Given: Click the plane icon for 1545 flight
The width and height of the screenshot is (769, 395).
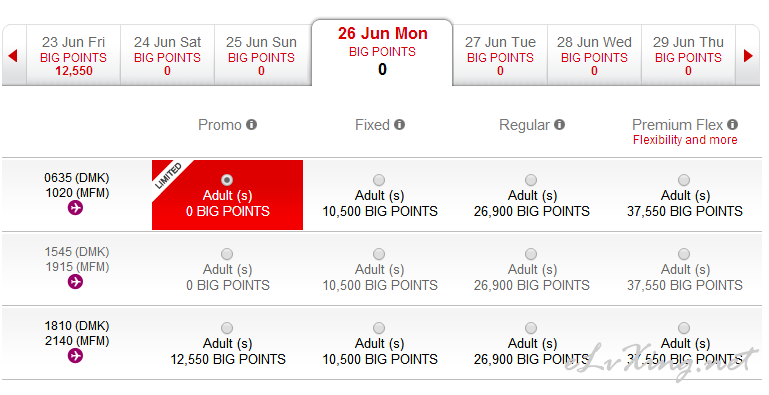Looking at the screenshot, I should (x=75, y=282).
